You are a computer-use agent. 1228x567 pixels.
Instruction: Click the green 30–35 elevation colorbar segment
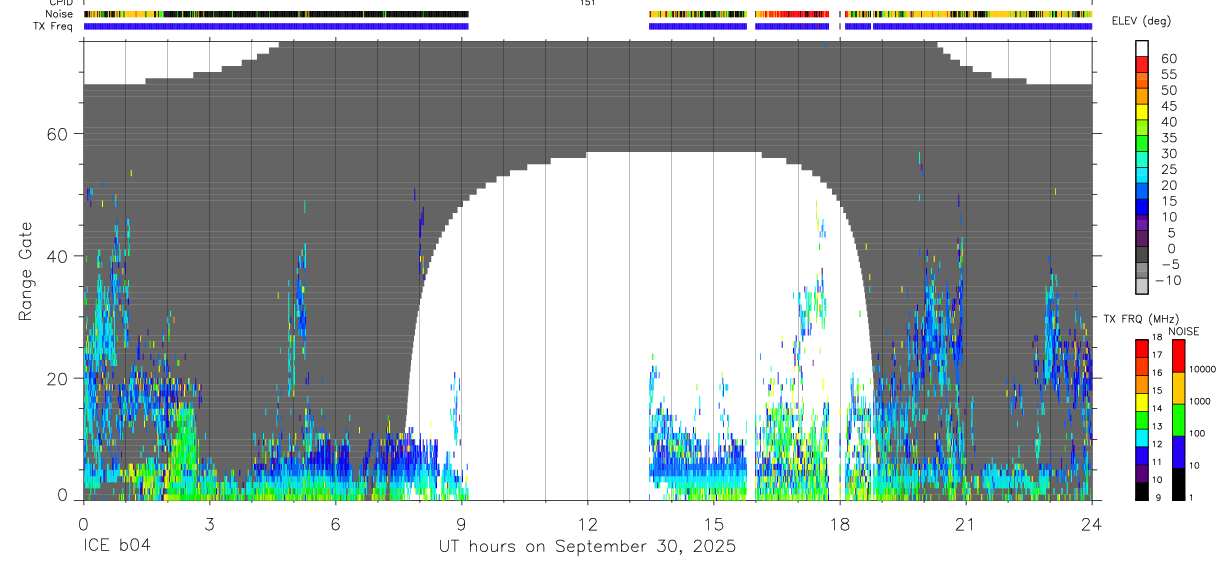click(x=1142, y=145)
